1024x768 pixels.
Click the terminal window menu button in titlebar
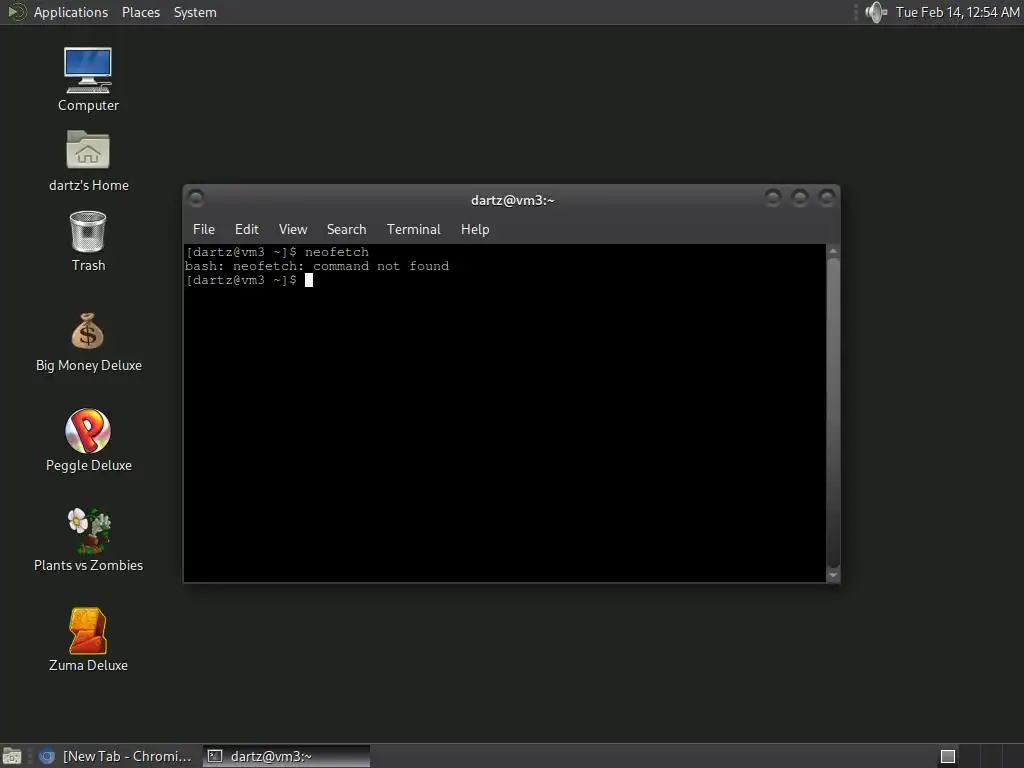click(195, 197)
